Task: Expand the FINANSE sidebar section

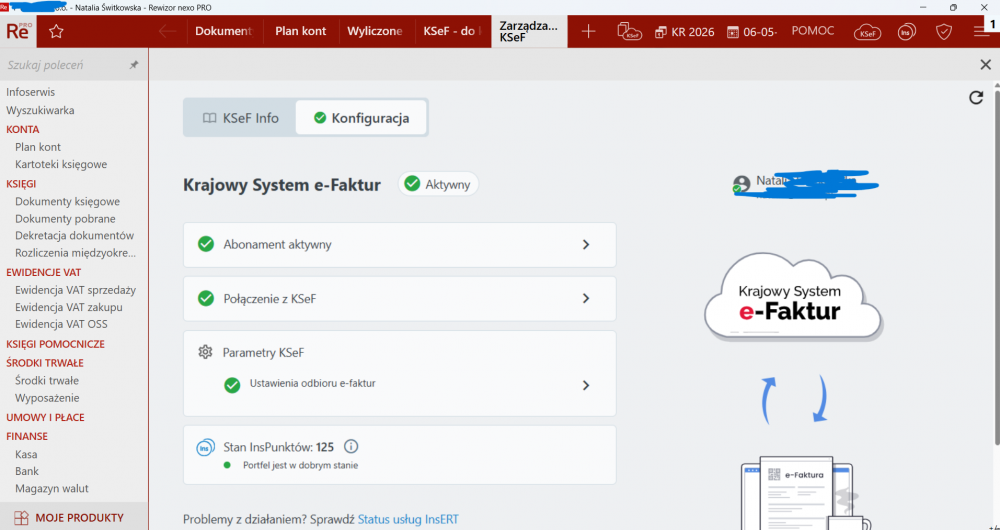Action: tap(27, 436)
